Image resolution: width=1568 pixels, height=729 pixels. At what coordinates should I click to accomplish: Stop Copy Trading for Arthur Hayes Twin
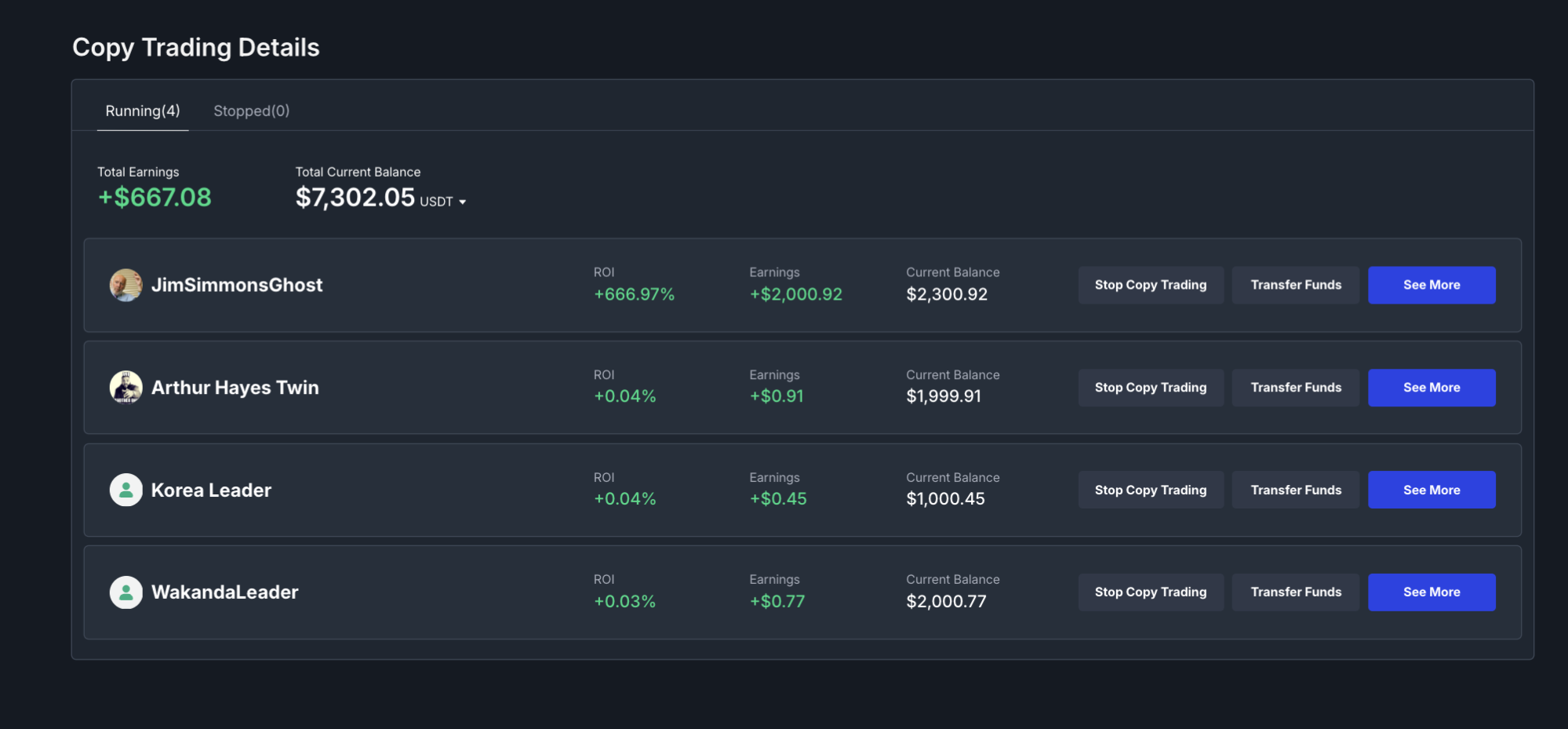pos(1150,388)
